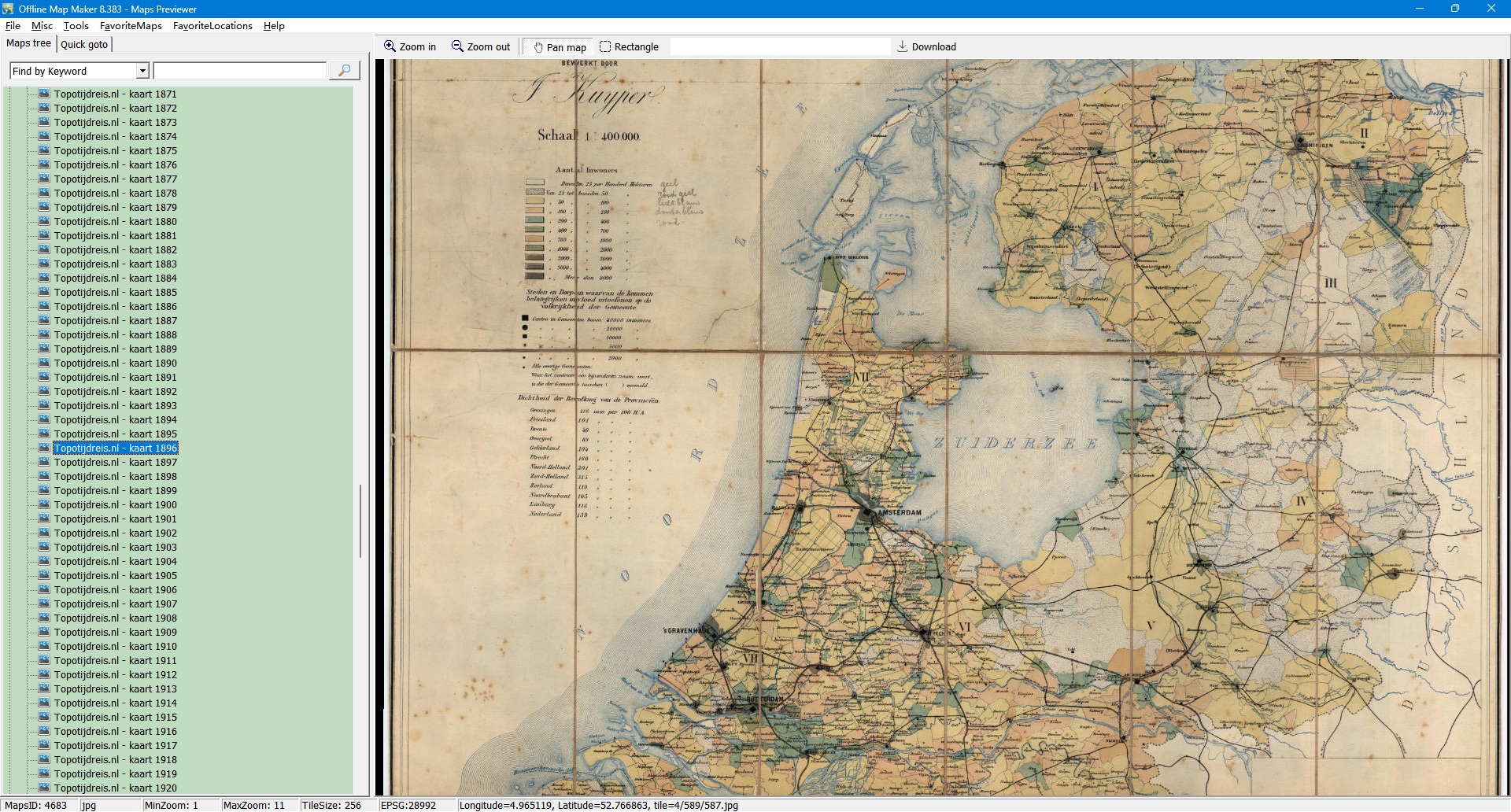Viewport: 1511px width, 812px height.
Task: Click map icon beside kaart 1871
Action: [44, 94]
